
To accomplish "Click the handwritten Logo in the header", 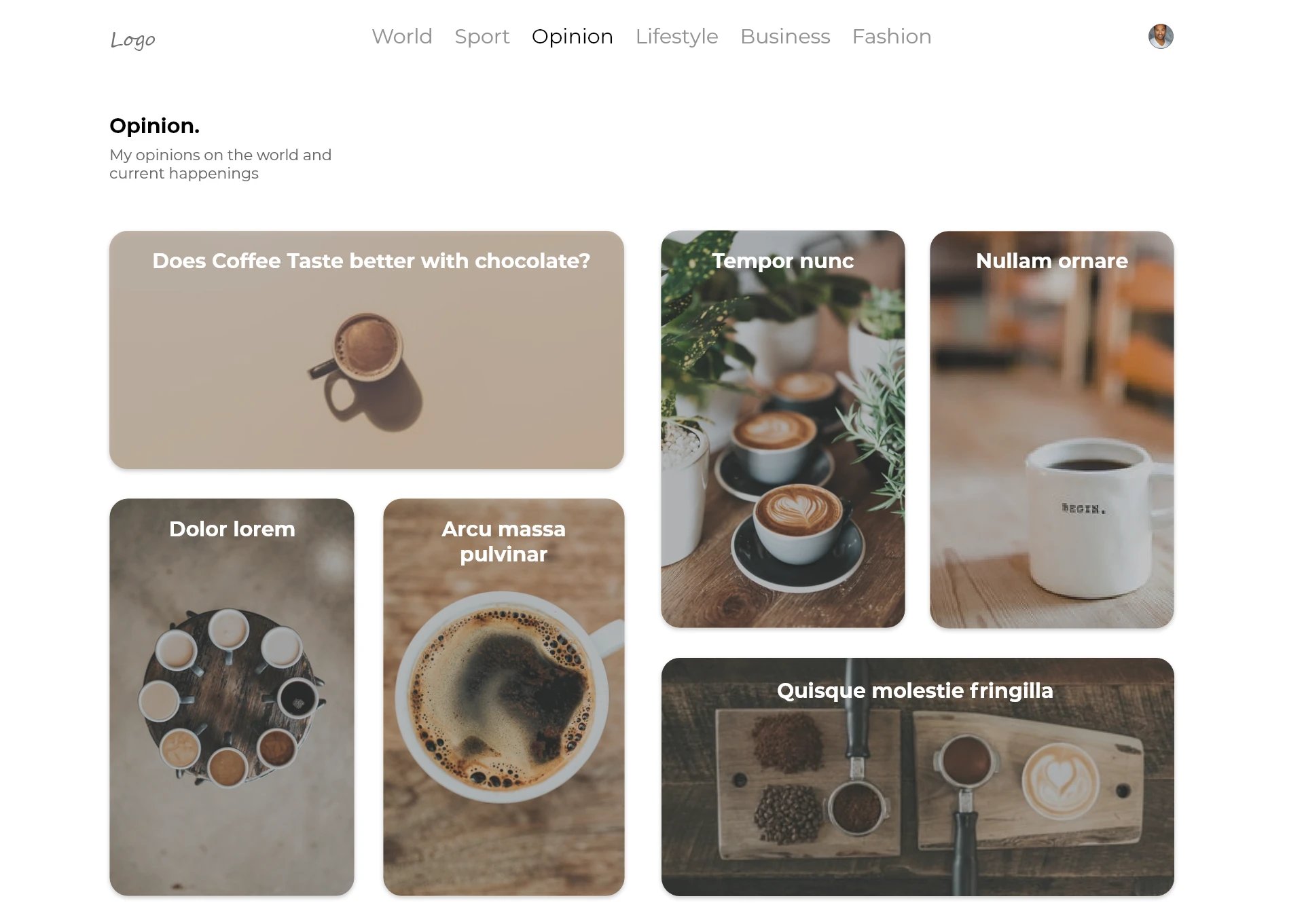I will click(x=132, y=39).
